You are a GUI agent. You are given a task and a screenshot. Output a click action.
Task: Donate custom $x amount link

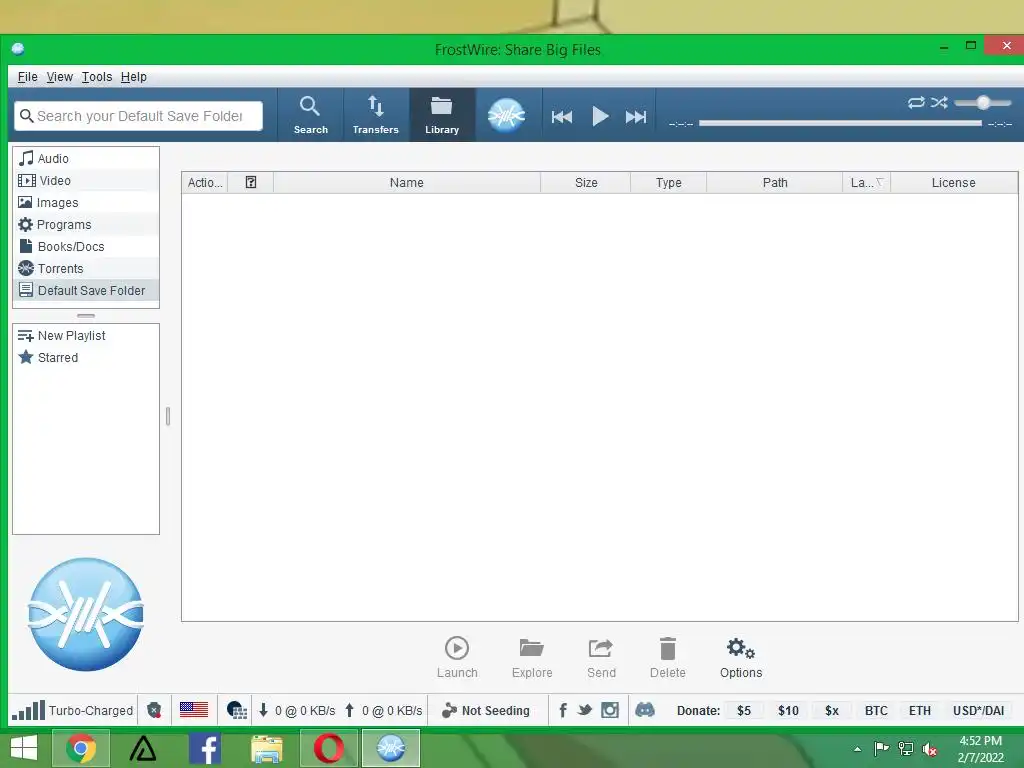pos(831,711)
